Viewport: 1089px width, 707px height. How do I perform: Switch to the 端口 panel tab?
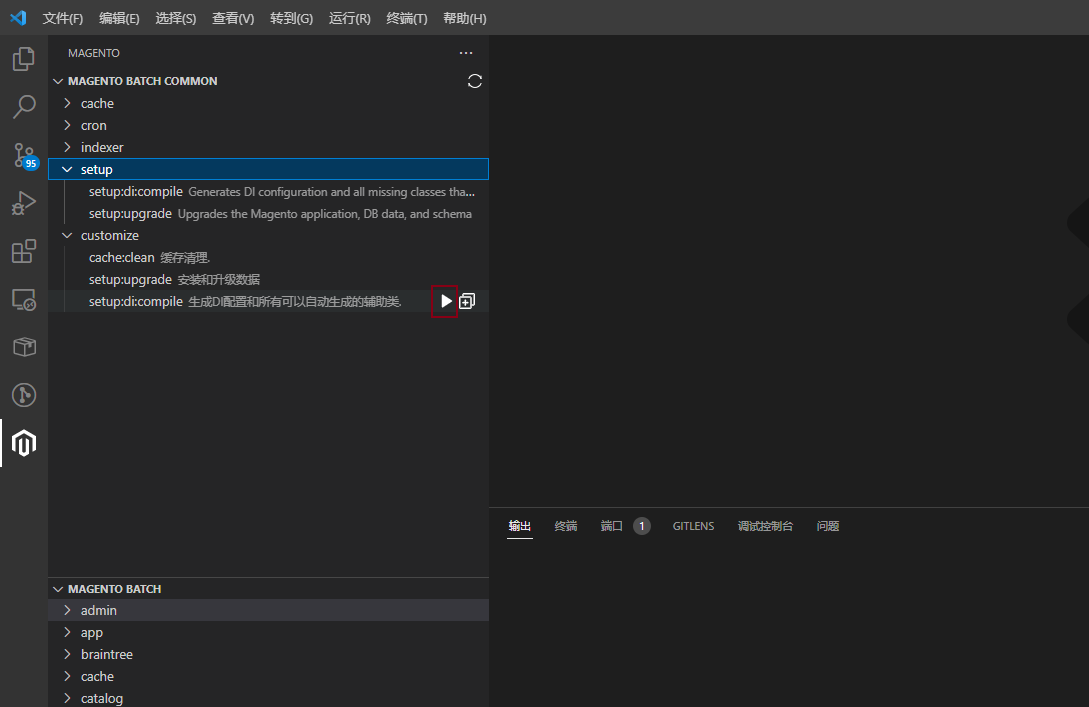[x=625, y=526]
